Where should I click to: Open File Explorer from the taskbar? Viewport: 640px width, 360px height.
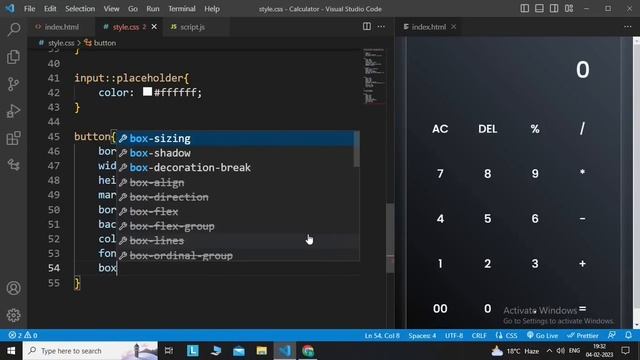point(262,351)
